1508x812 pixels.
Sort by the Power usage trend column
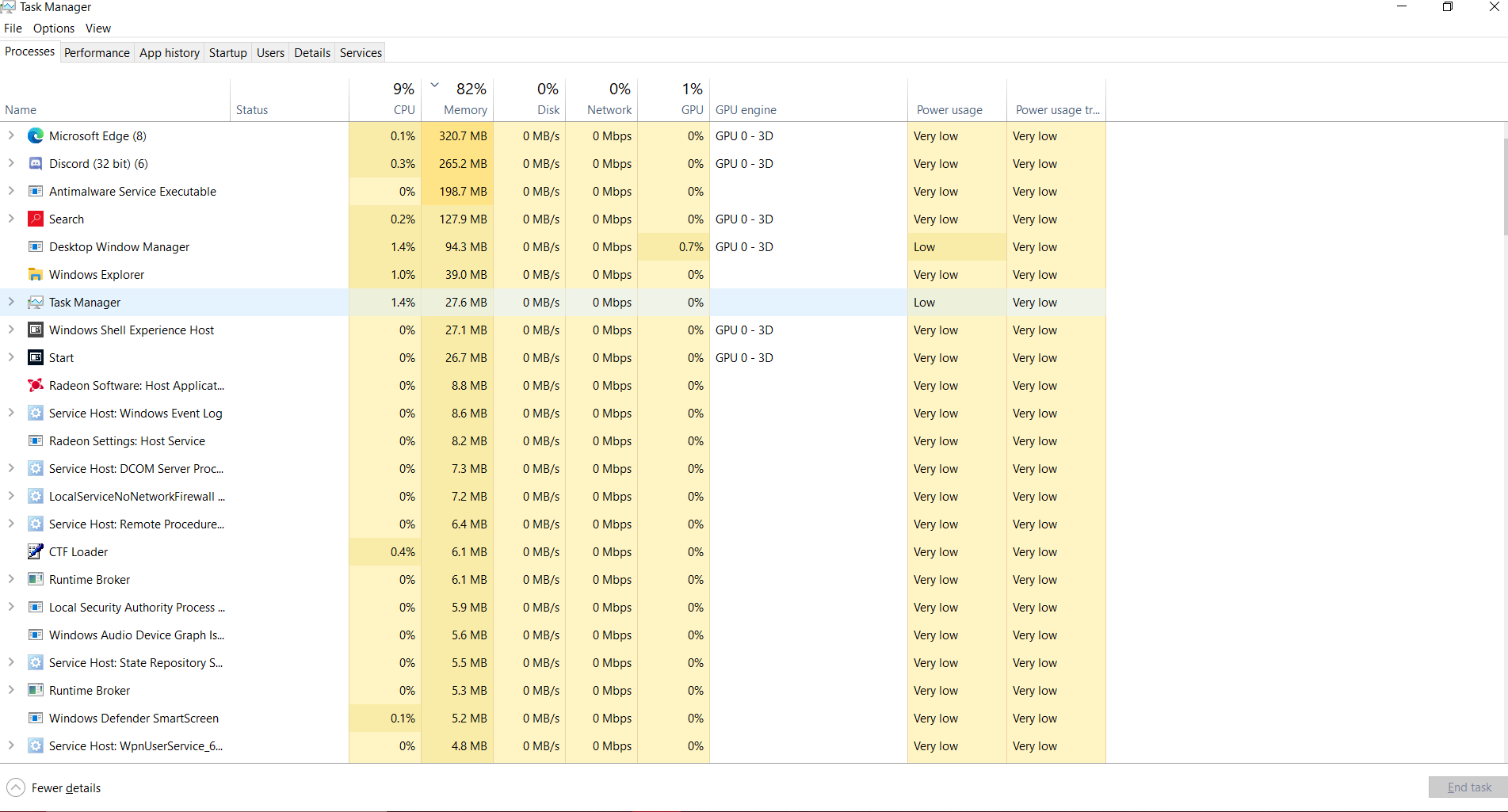coord(1056,101)
